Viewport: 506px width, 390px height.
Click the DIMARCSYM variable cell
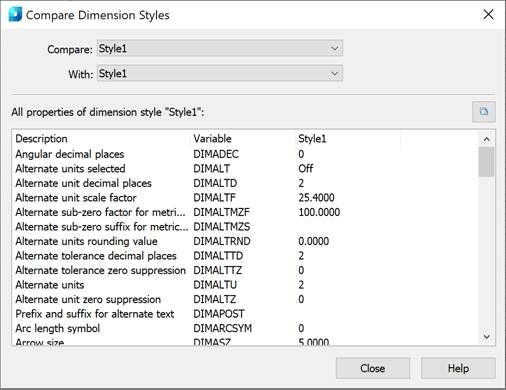[222, 328]
